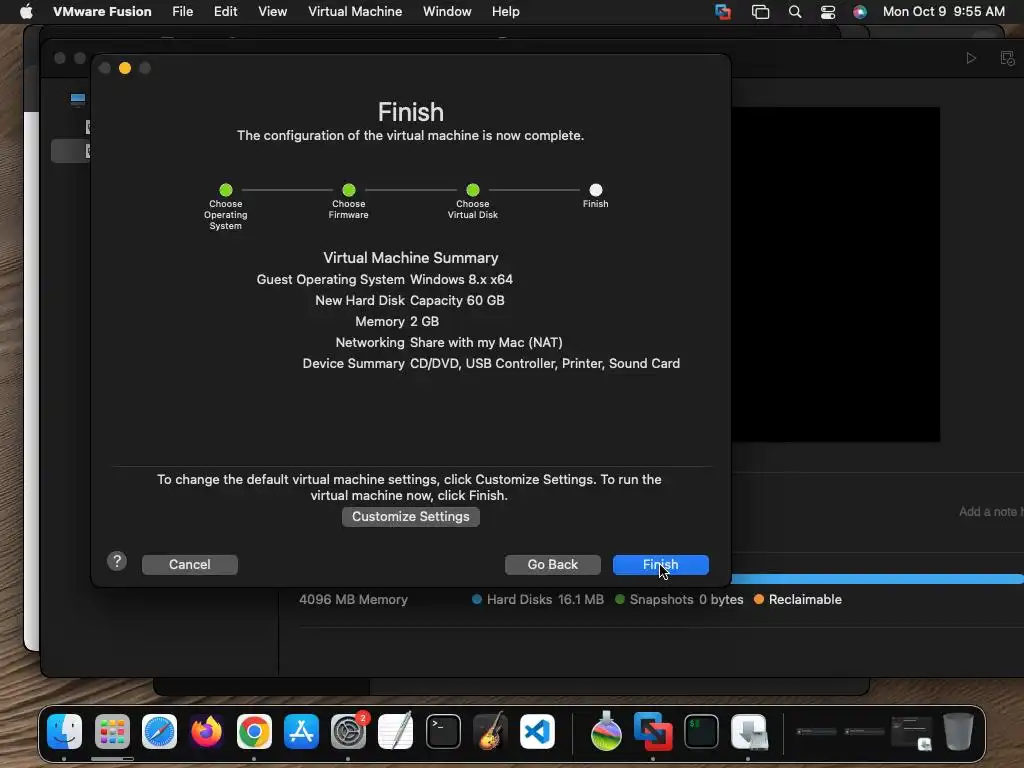Open Trash from the Dock
Viewport: 1024px width, 768px height.
click(959, 731)
